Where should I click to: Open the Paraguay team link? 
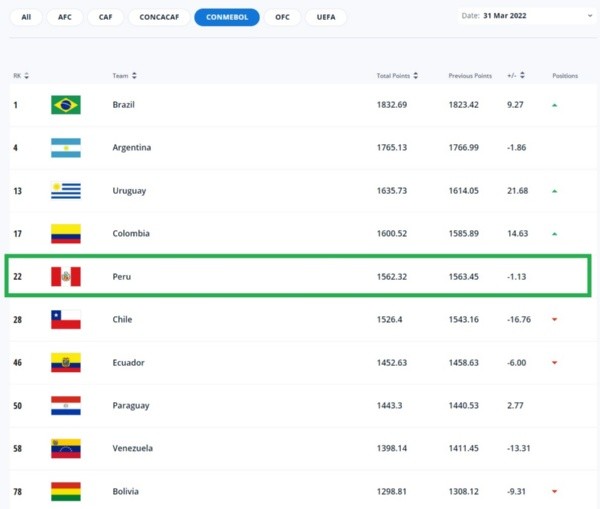[x=131, y=406]
